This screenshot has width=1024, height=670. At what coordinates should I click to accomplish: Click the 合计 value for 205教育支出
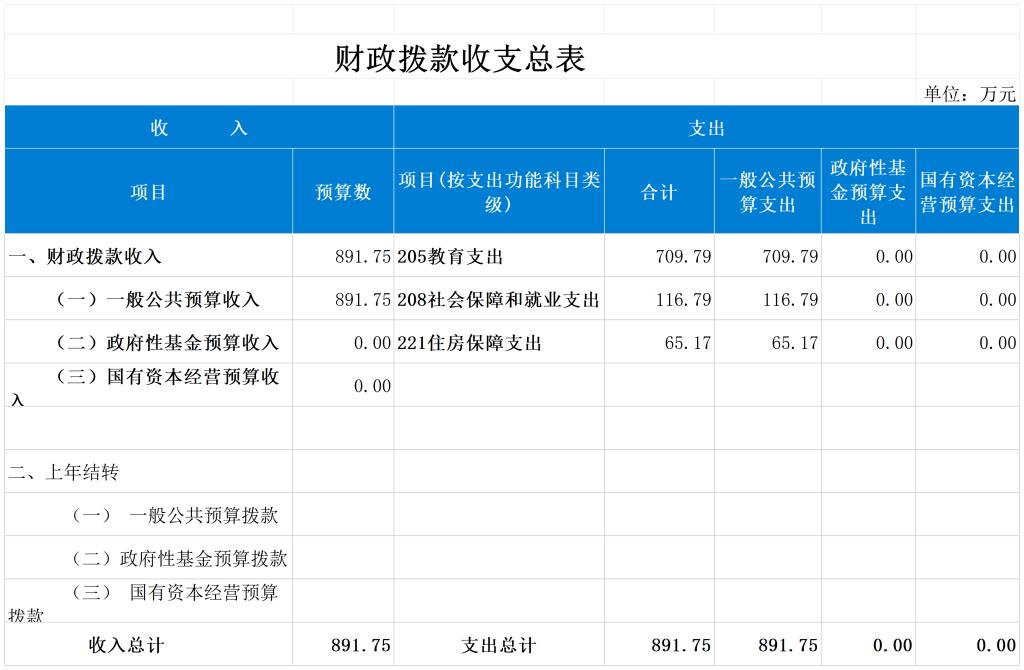pyautogui.click(x=683, y=257)
